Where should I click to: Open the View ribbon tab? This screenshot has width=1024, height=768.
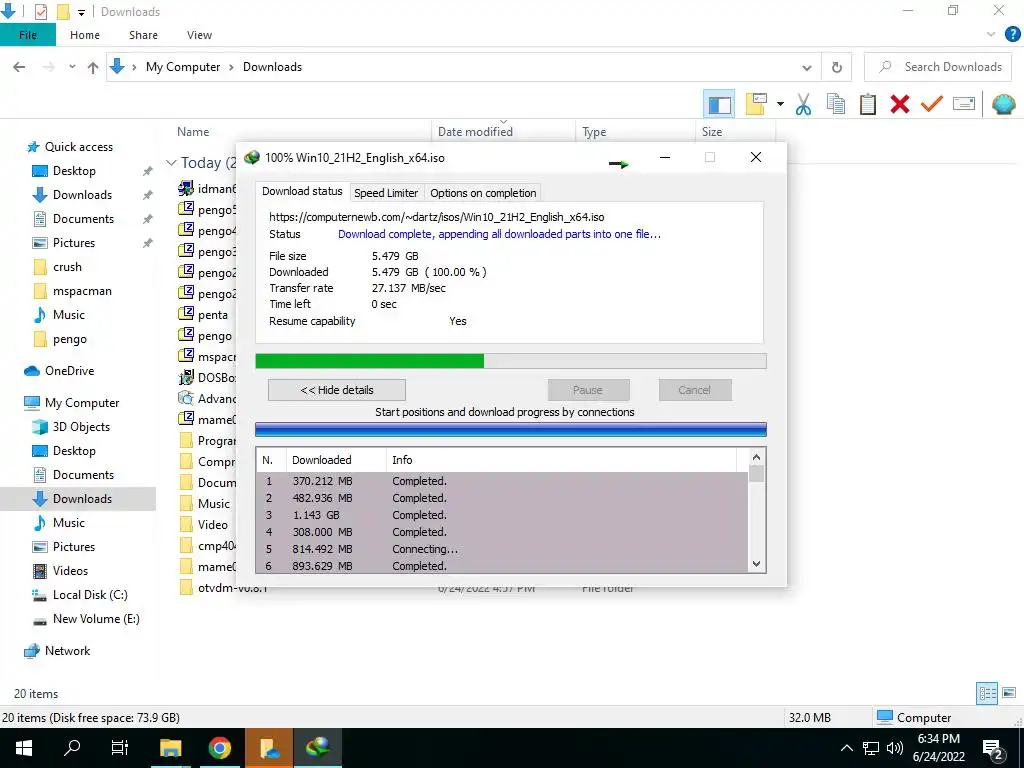tap(199, 35)
